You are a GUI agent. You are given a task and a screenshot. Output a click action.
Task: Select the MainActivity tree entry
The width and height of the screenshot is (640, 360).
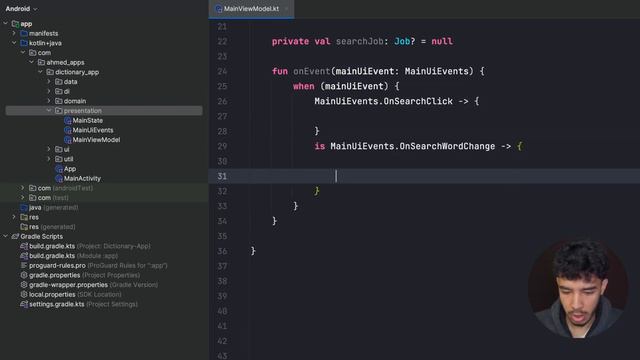[x=82, y=178]
